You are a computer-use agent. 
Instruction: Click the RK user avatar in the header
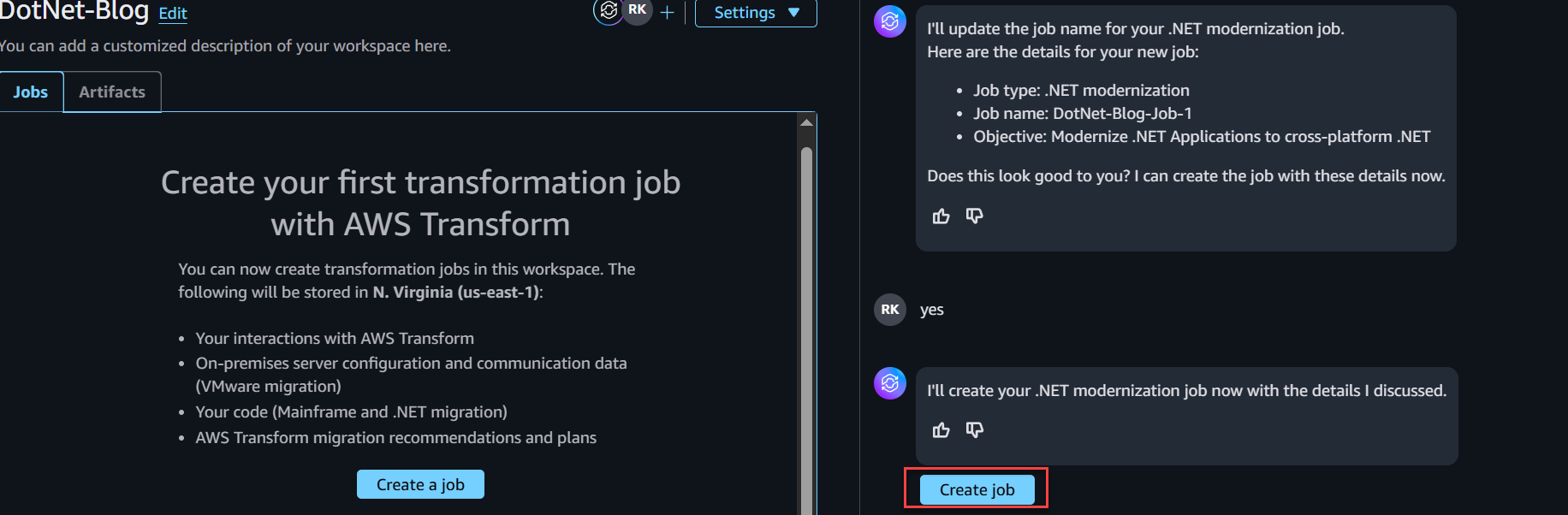click(x=638, y=10)
